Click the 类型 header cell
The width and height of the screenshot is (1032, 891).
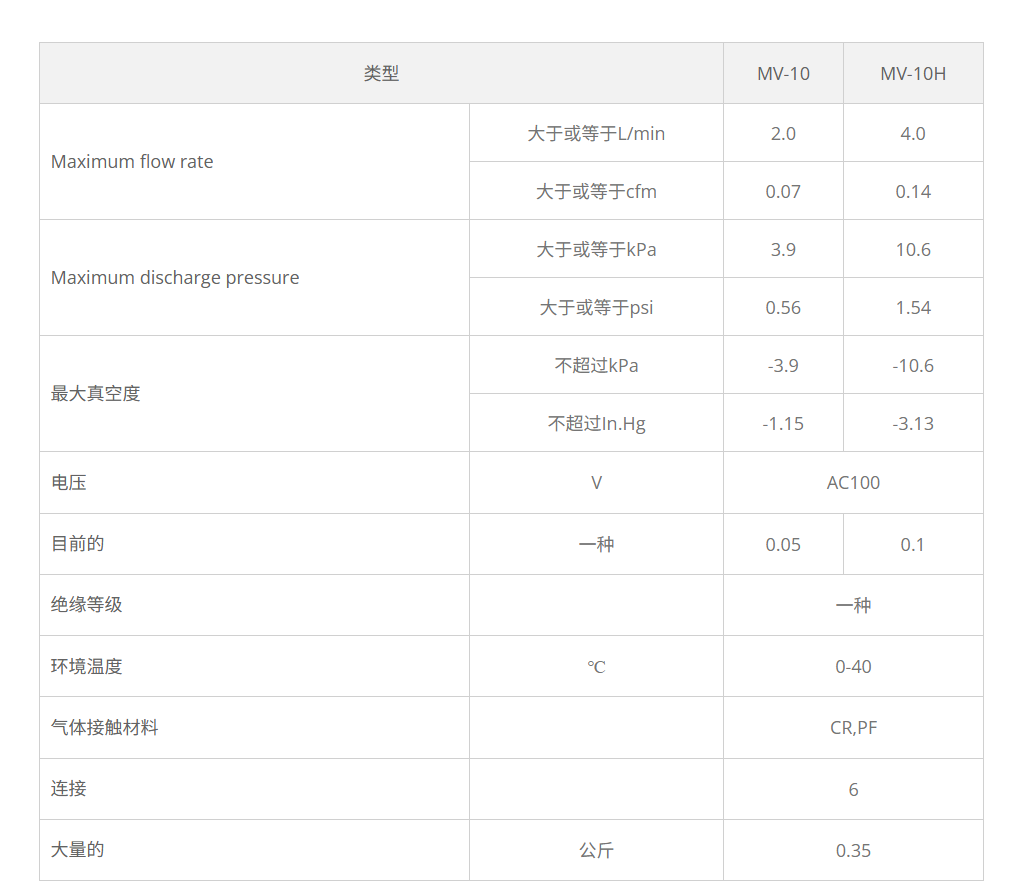tap(380, 72)
